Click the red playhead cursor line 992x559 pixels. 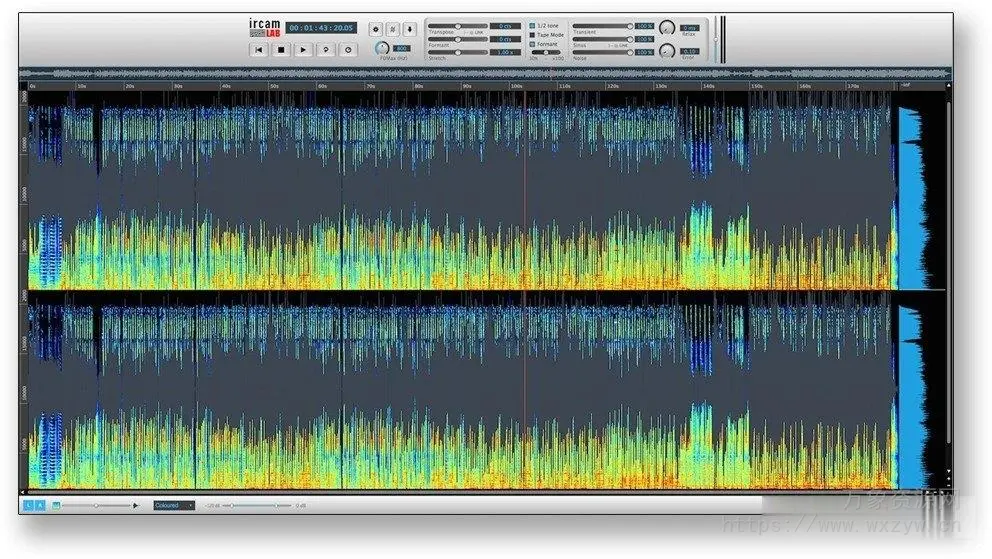pyautogui.click(x=524, y=290)
